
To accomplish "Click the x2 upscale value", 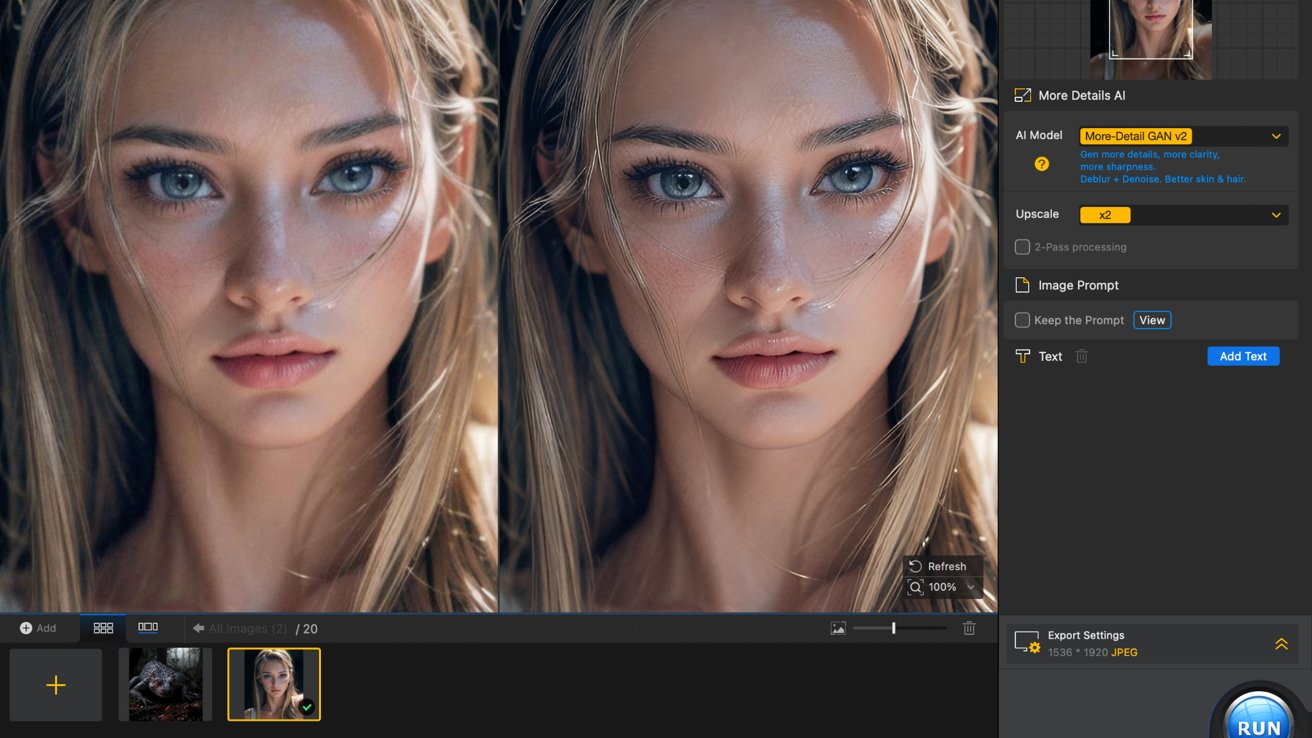I will (x=1105, y=215).
